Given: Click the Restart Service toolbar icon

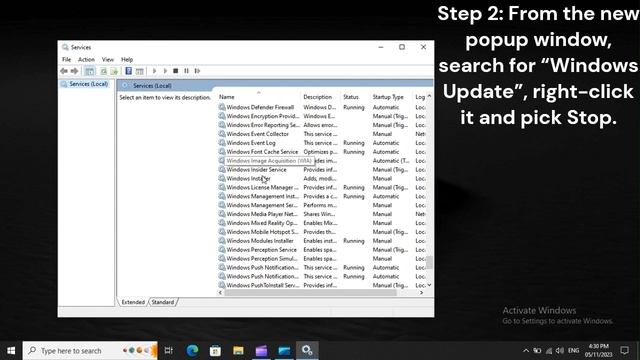Looking at the screenshot, I should [x=198, y=71].
